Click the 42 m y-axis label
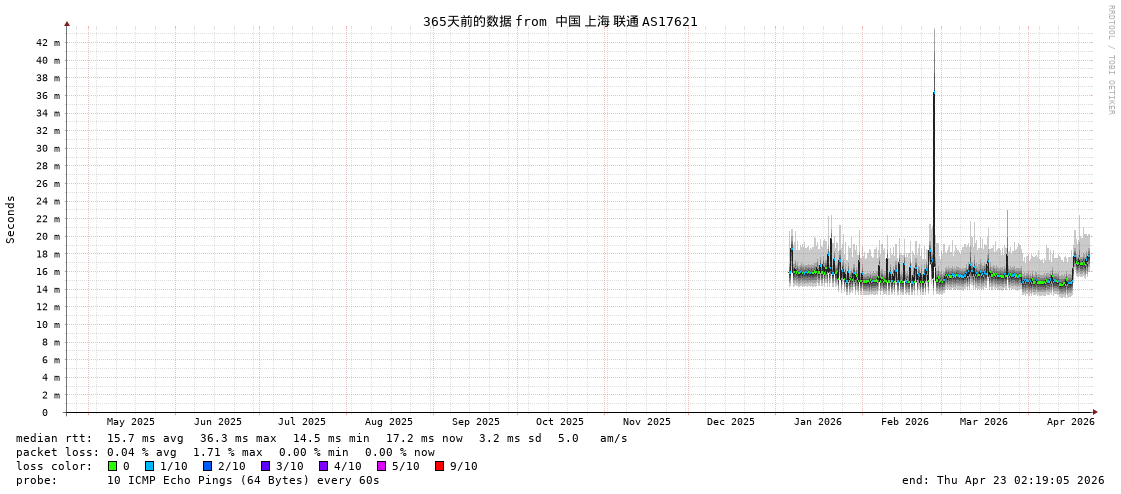 (48, 43)
